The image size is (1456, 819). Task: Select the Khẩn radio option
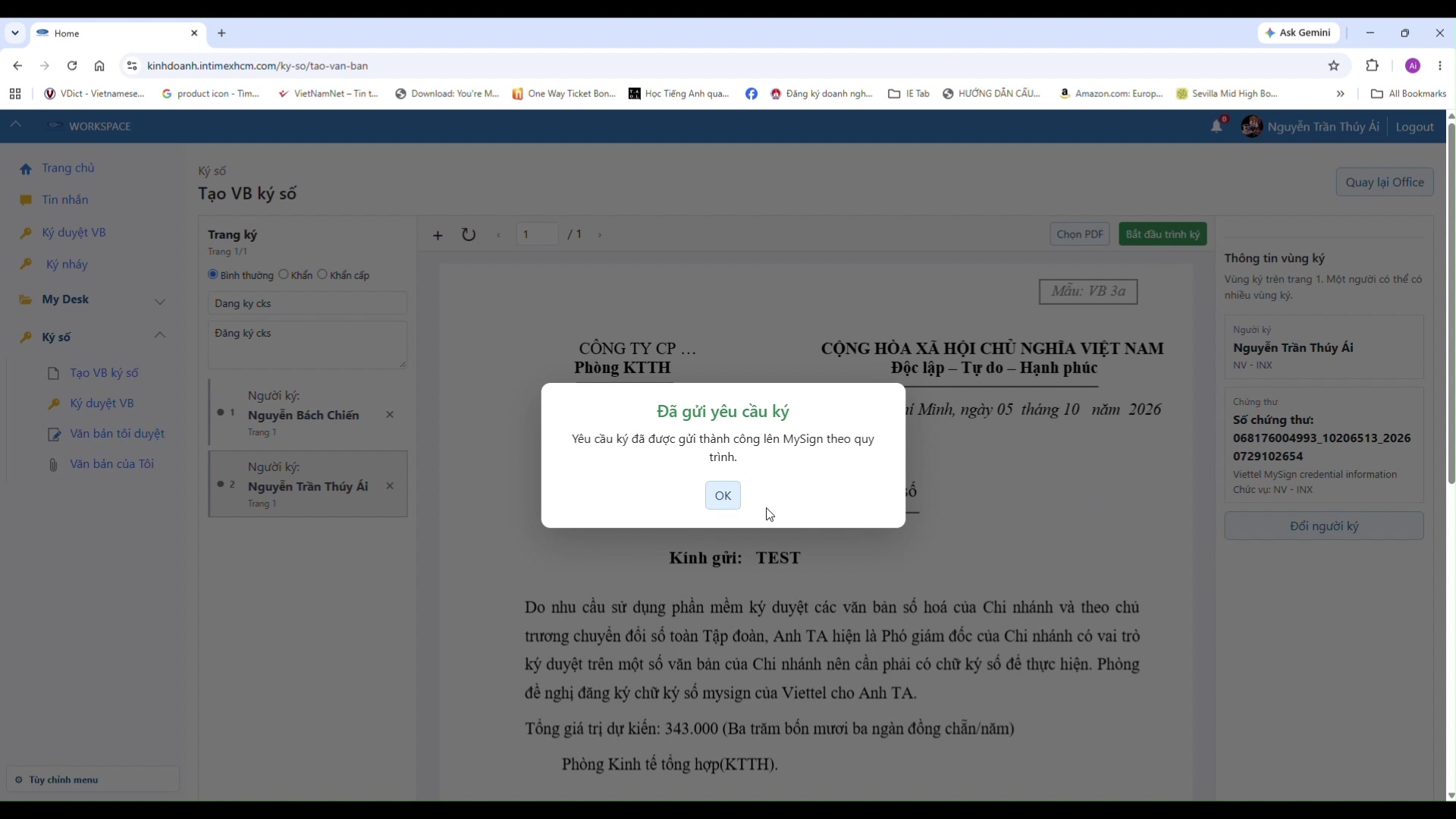(x=284, y=275)
